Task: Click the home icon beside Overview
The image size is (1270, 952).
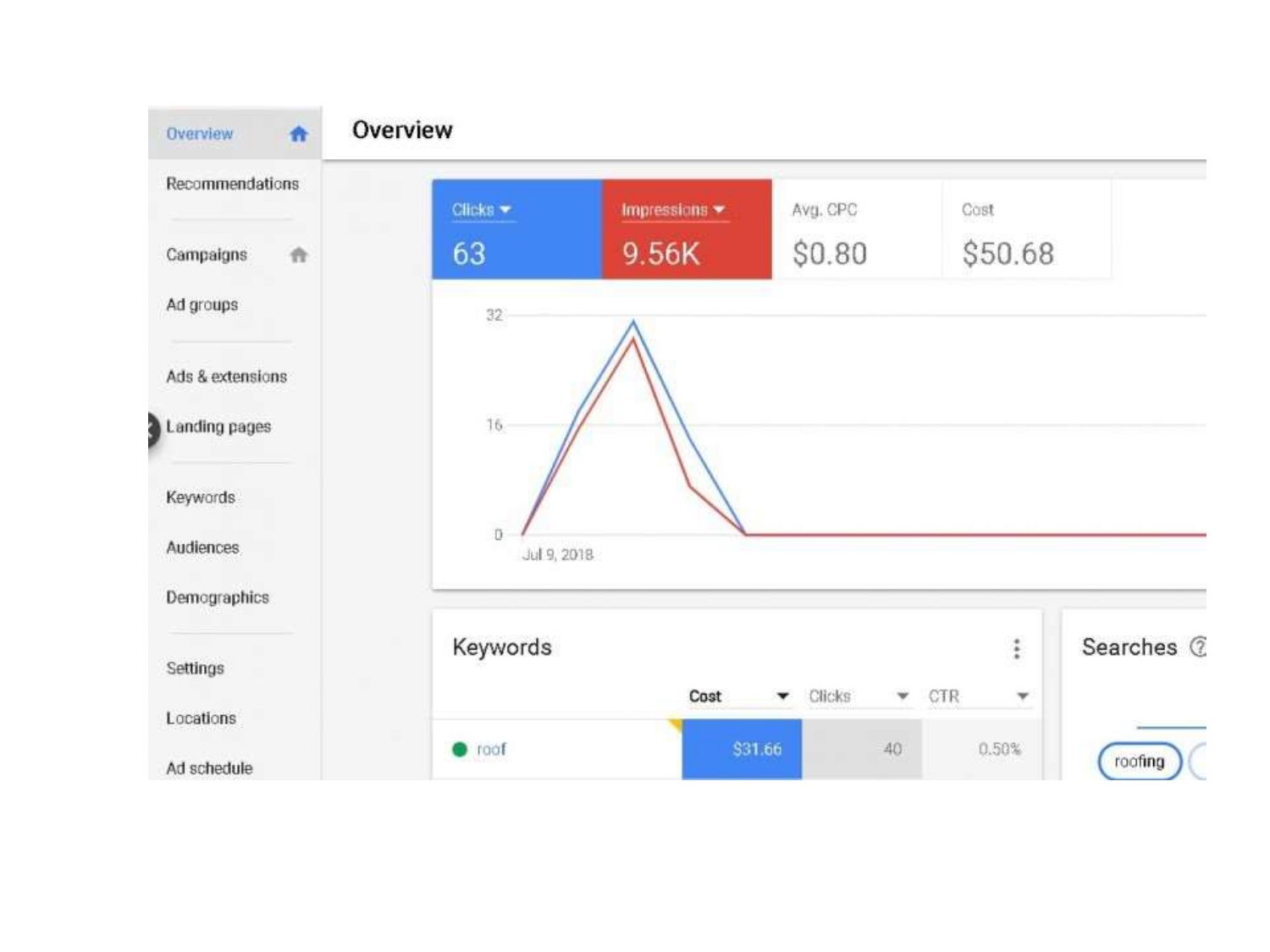Action: click(x=298, y=134)
